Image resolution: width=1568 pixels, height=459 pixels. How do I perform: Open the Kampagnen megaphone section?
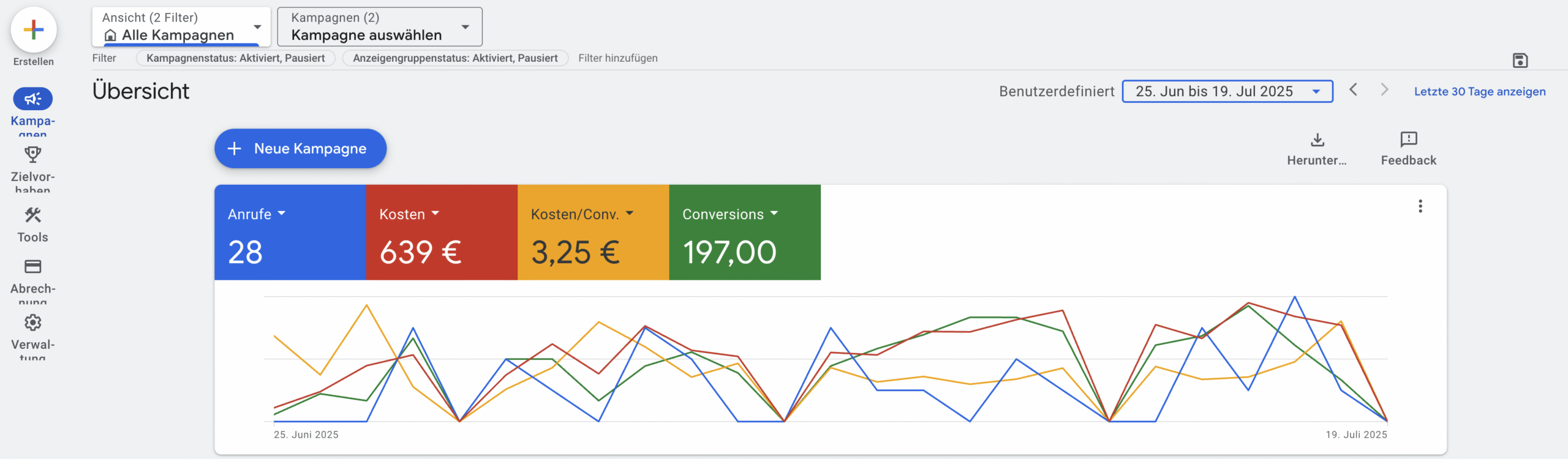pyautogui.click(x=33, y=99)
